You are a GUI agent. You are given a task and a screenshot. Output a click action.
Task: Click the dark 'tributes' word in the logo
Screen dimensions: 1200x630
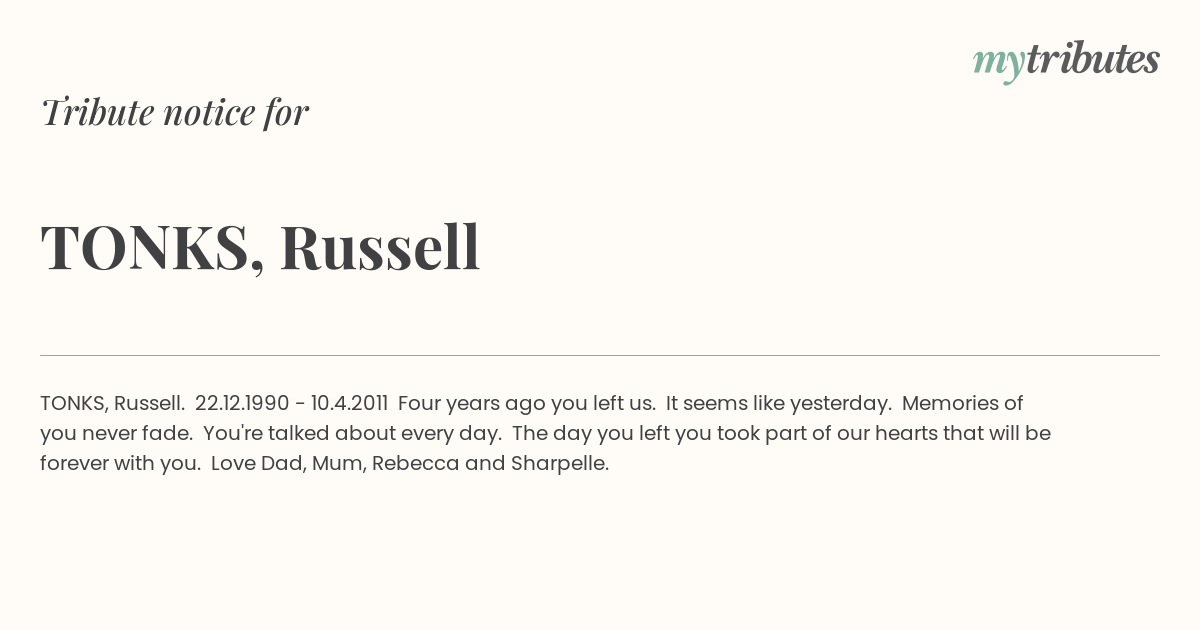tap(1093, 59)
